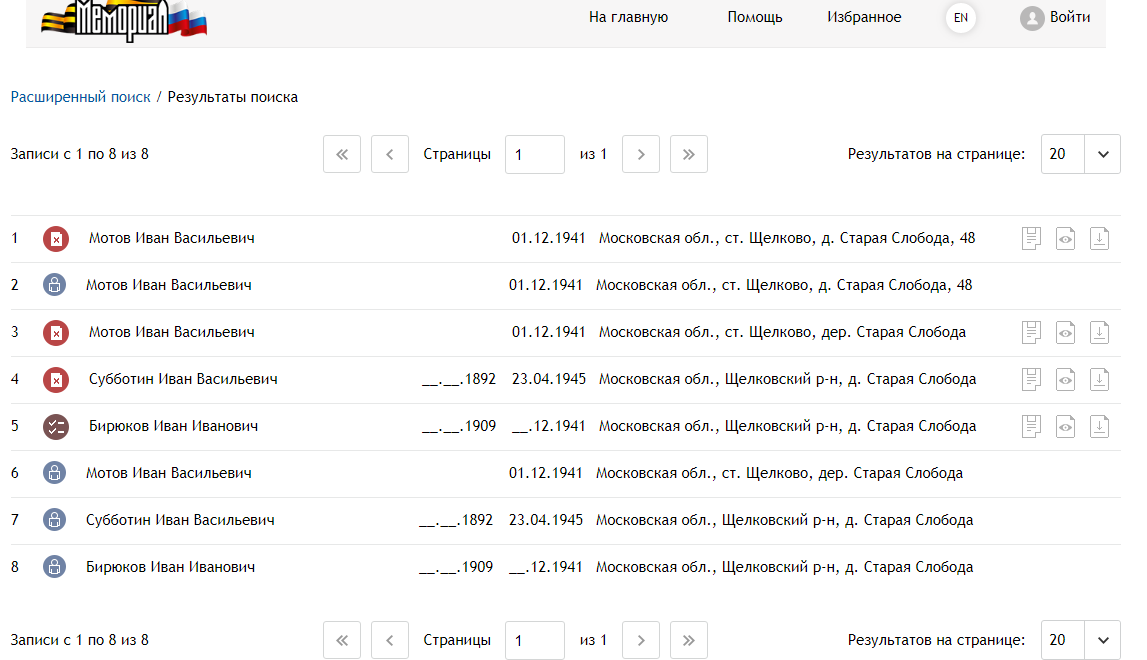Go to next page using top pagination arrow

[x=641, y=155]
